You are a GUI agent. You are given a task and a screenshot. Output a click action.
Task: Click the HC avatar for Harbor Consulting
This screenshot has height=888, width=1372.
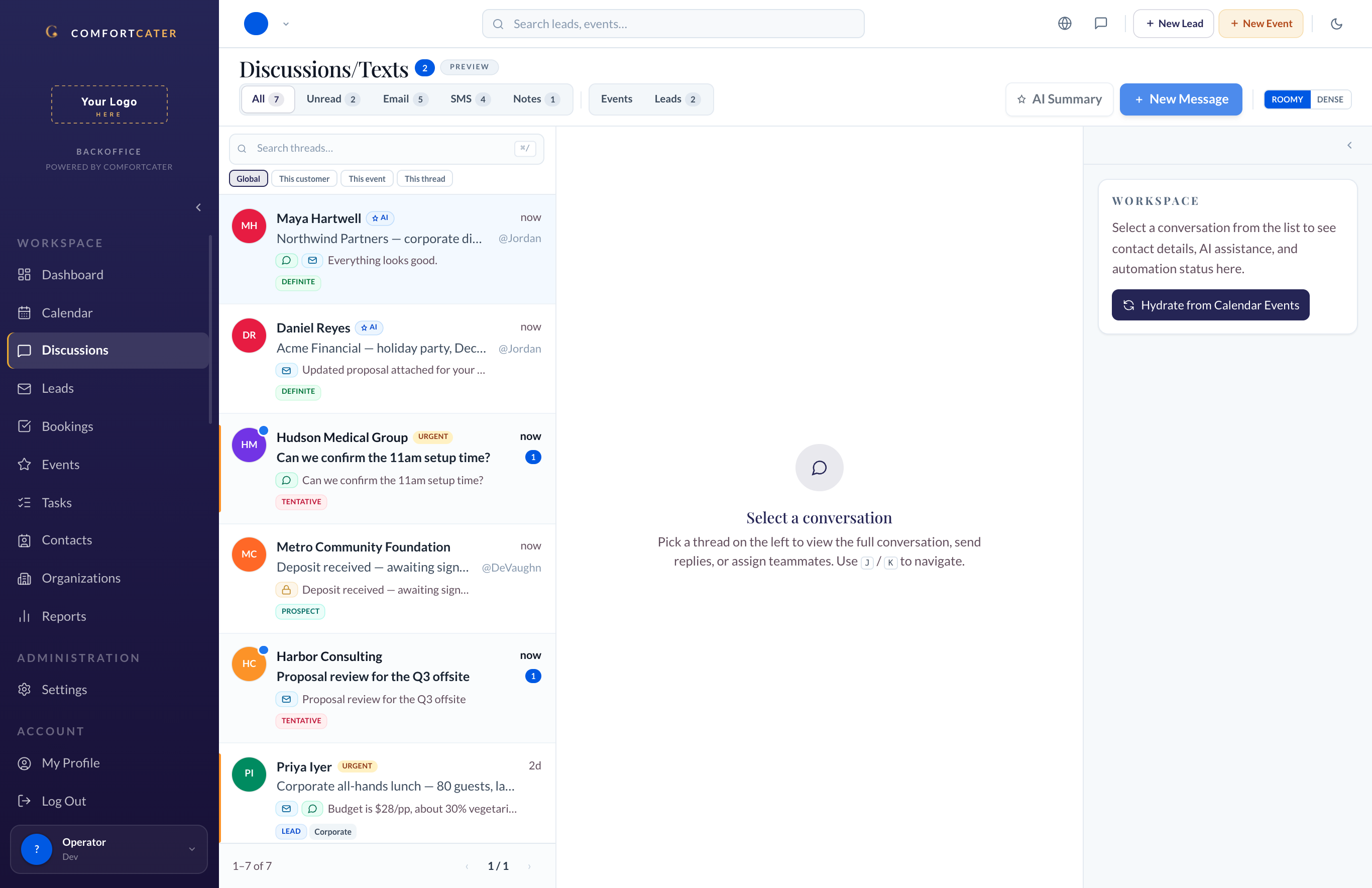[249, 663]
